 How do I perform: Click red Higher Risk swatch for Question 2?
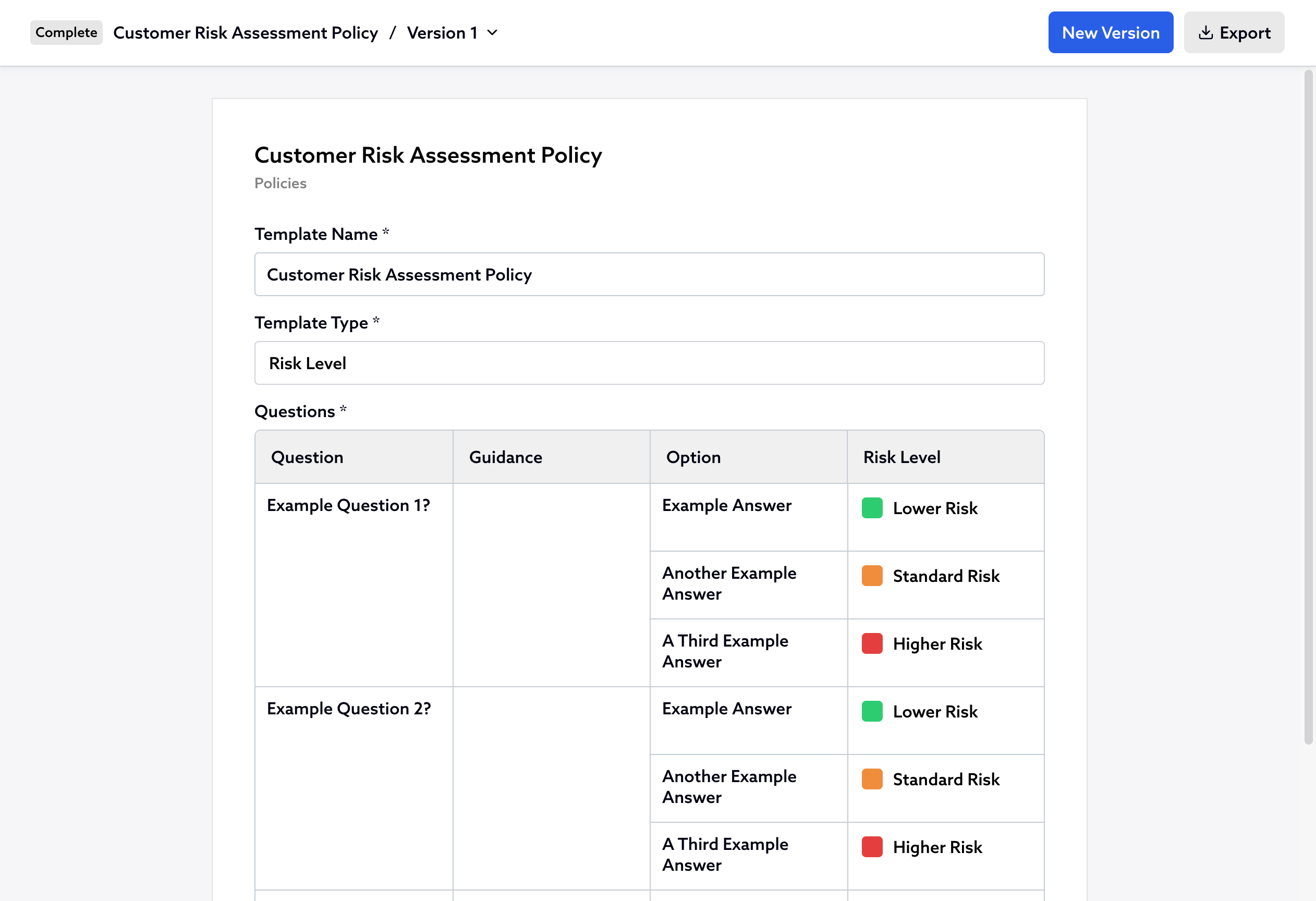[x=871, y=847]
